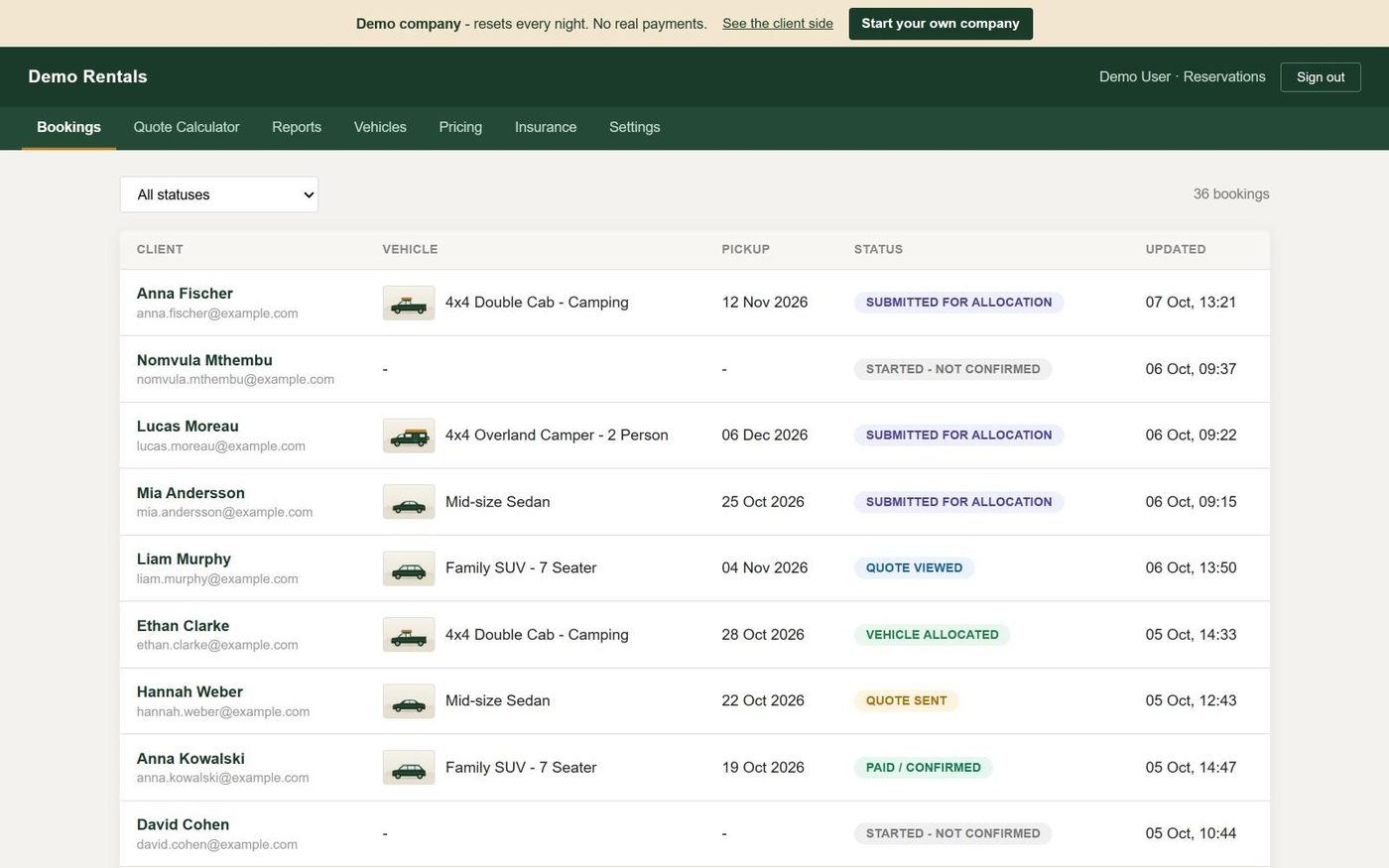The width and height of the screenshot is (1389, 868).
Task: Follow the See the client side link
Action: (778, 24)
